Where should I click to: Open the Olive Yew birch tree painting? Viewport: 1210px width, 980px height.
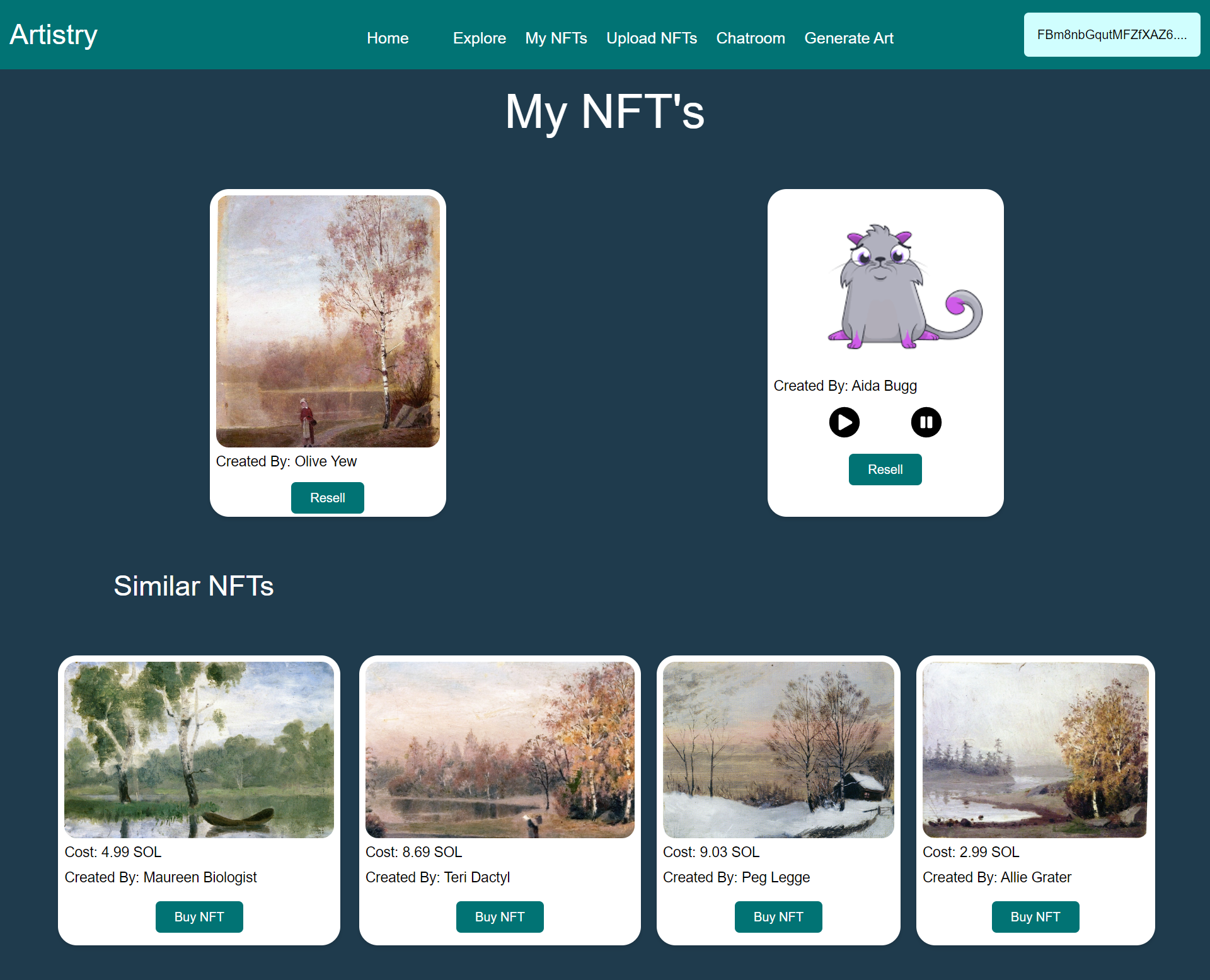[x=328, y=321]
